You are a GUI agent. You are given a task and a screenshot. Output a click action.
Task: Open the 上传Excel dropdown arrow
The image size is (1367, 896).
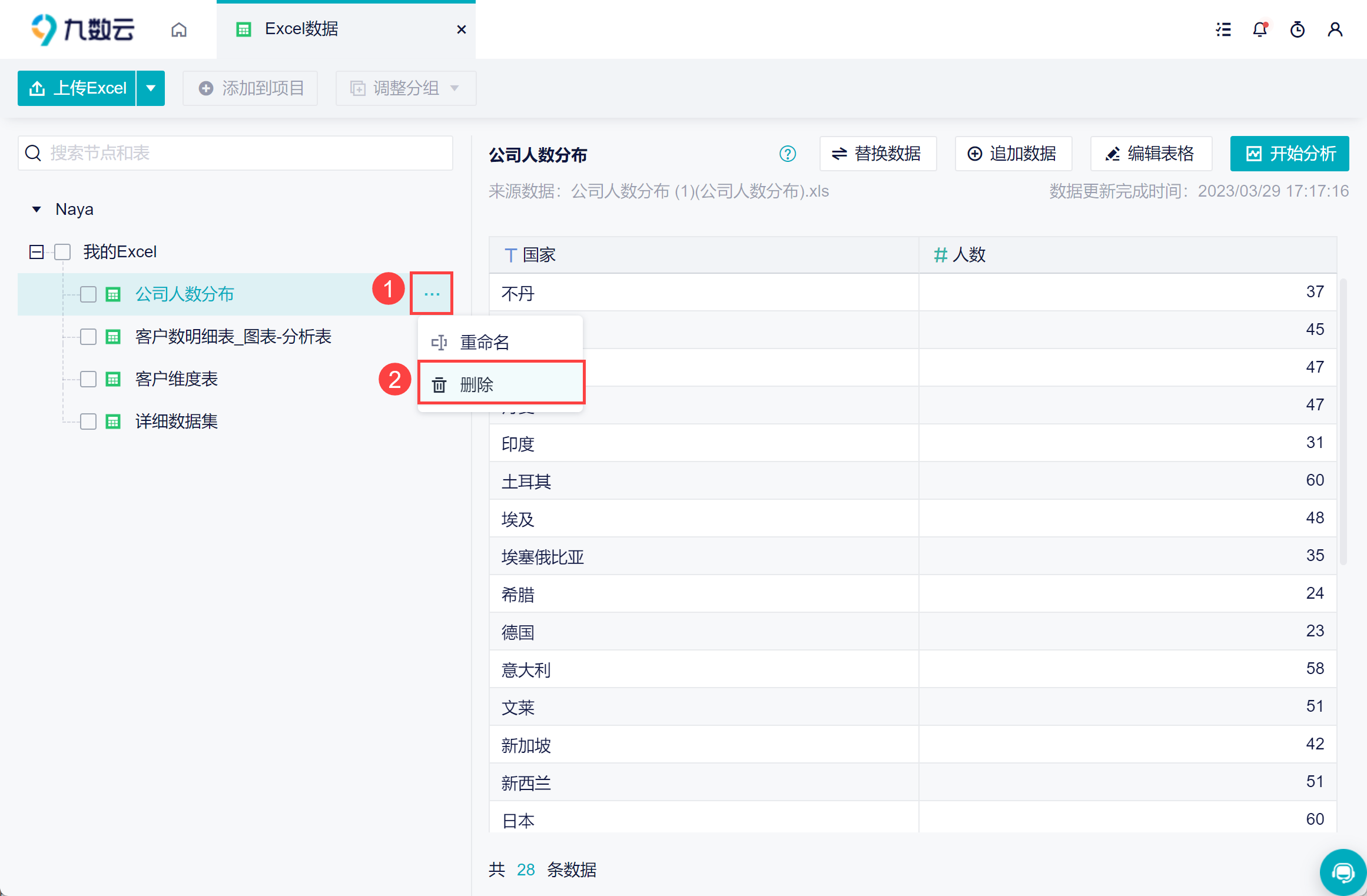pos(151,88)
